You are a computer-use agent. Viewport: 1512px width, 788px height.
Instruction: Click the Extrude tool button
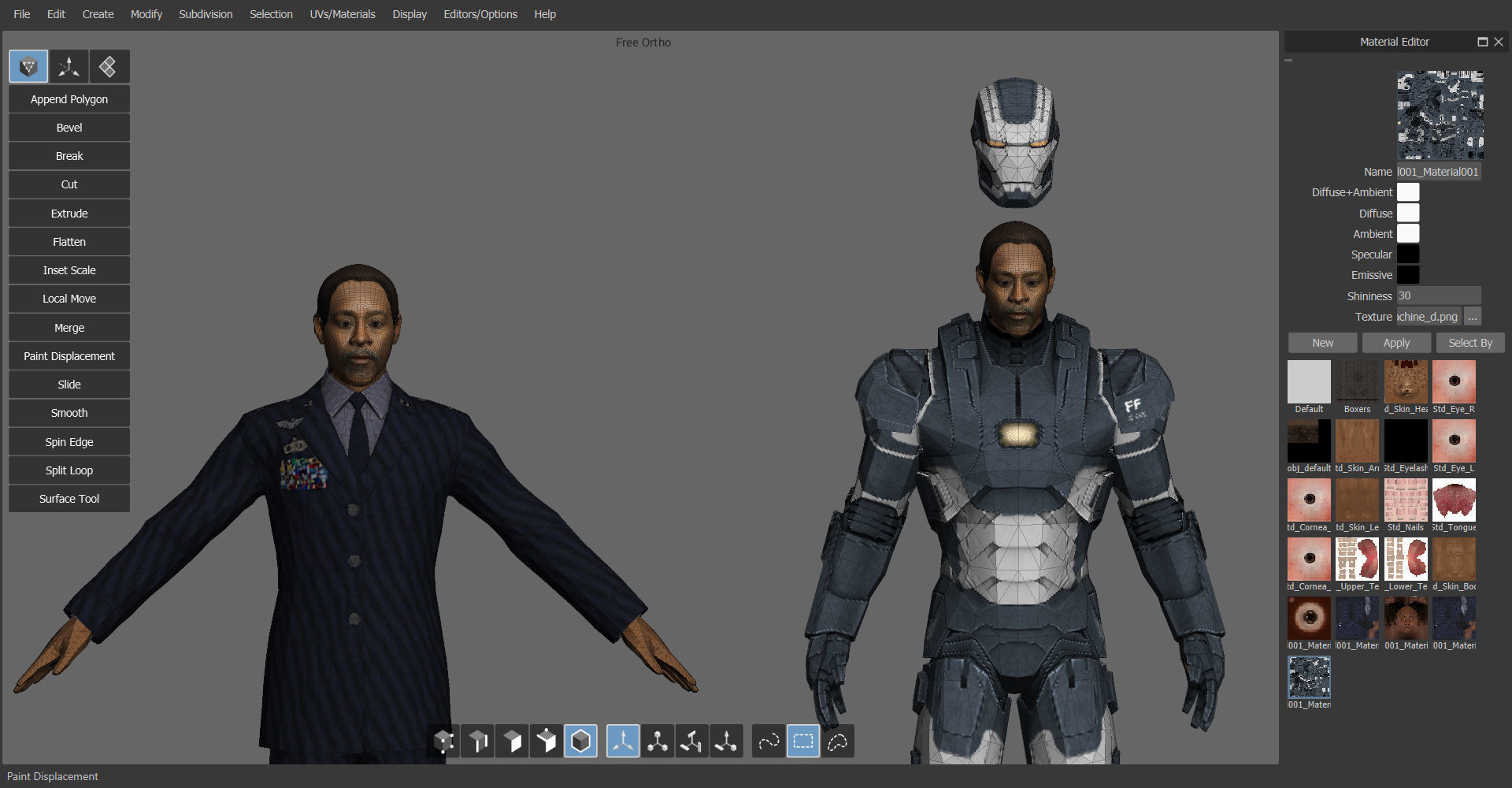point(69,214)
